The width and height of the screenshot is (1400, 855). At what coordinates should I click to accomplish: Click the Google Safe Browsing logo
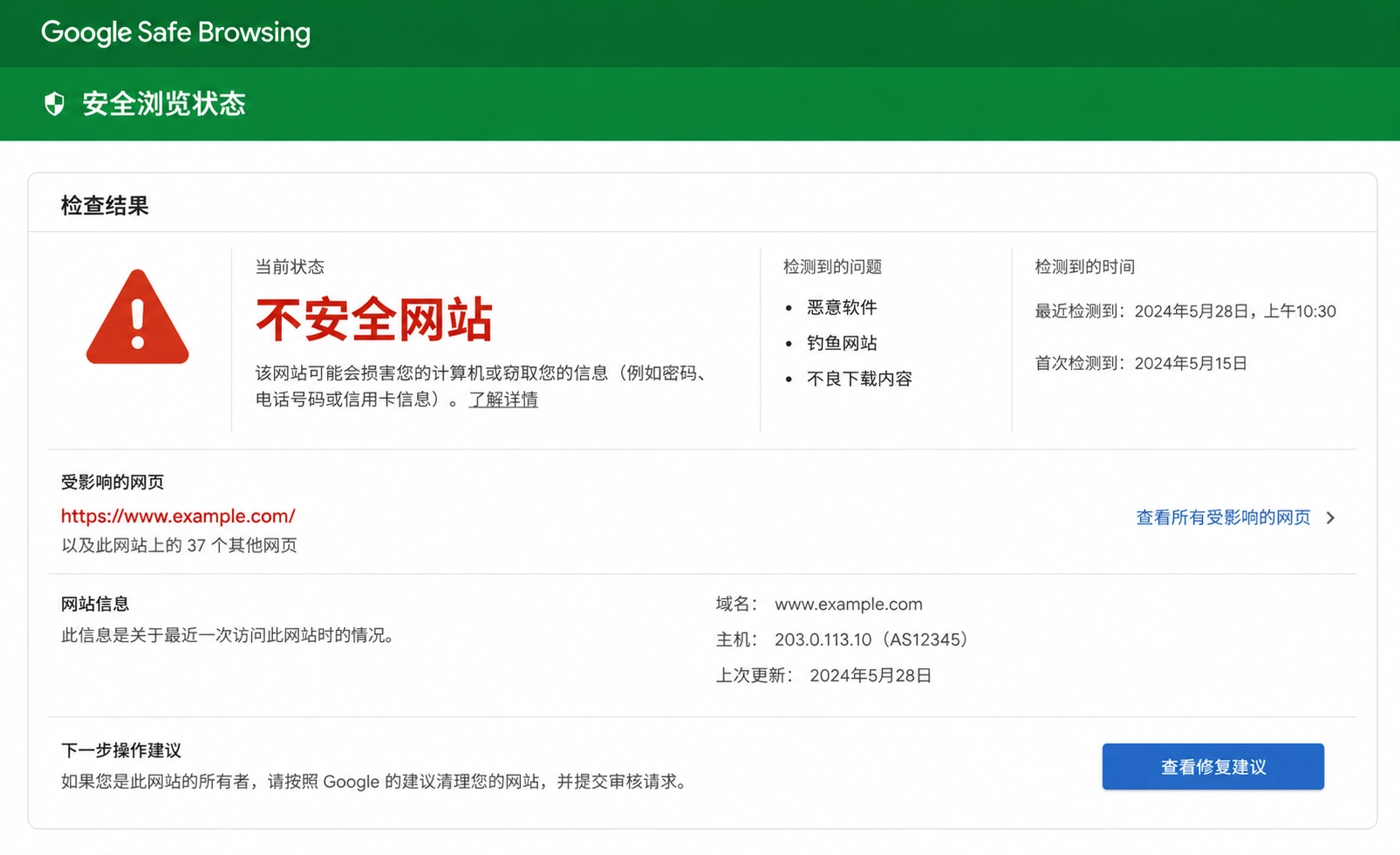pos(175,32)
